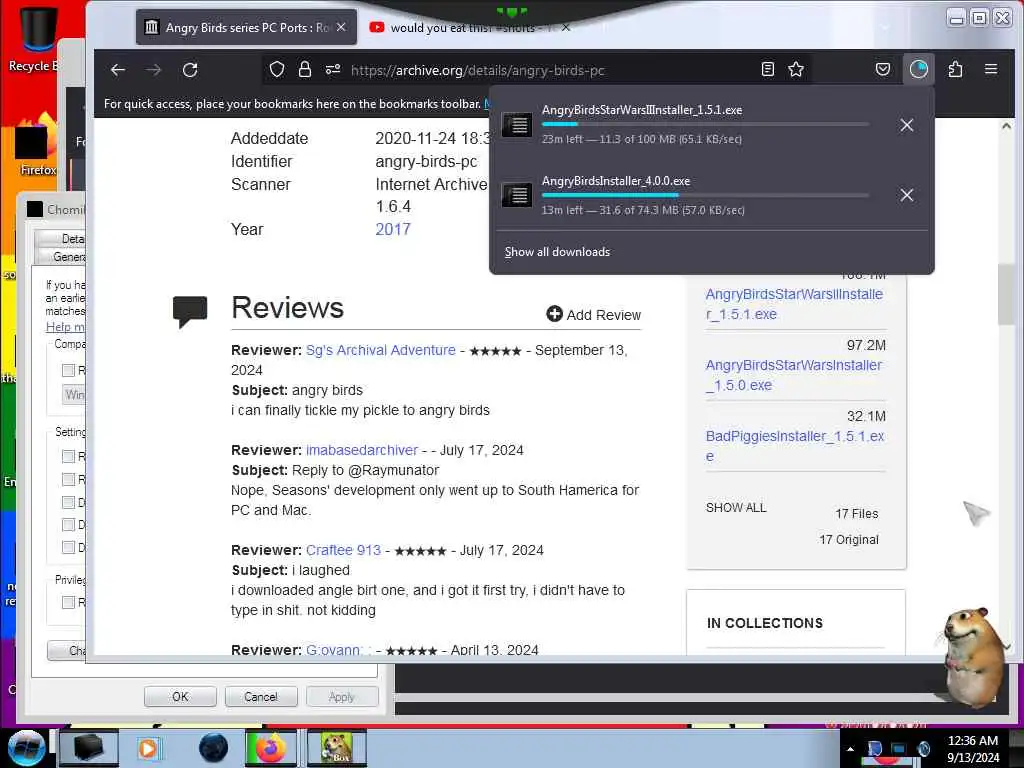The height and width of the screenshot is (768, 1024).
Task: Bookmark this page with the star icon
Action: (796, 69)
